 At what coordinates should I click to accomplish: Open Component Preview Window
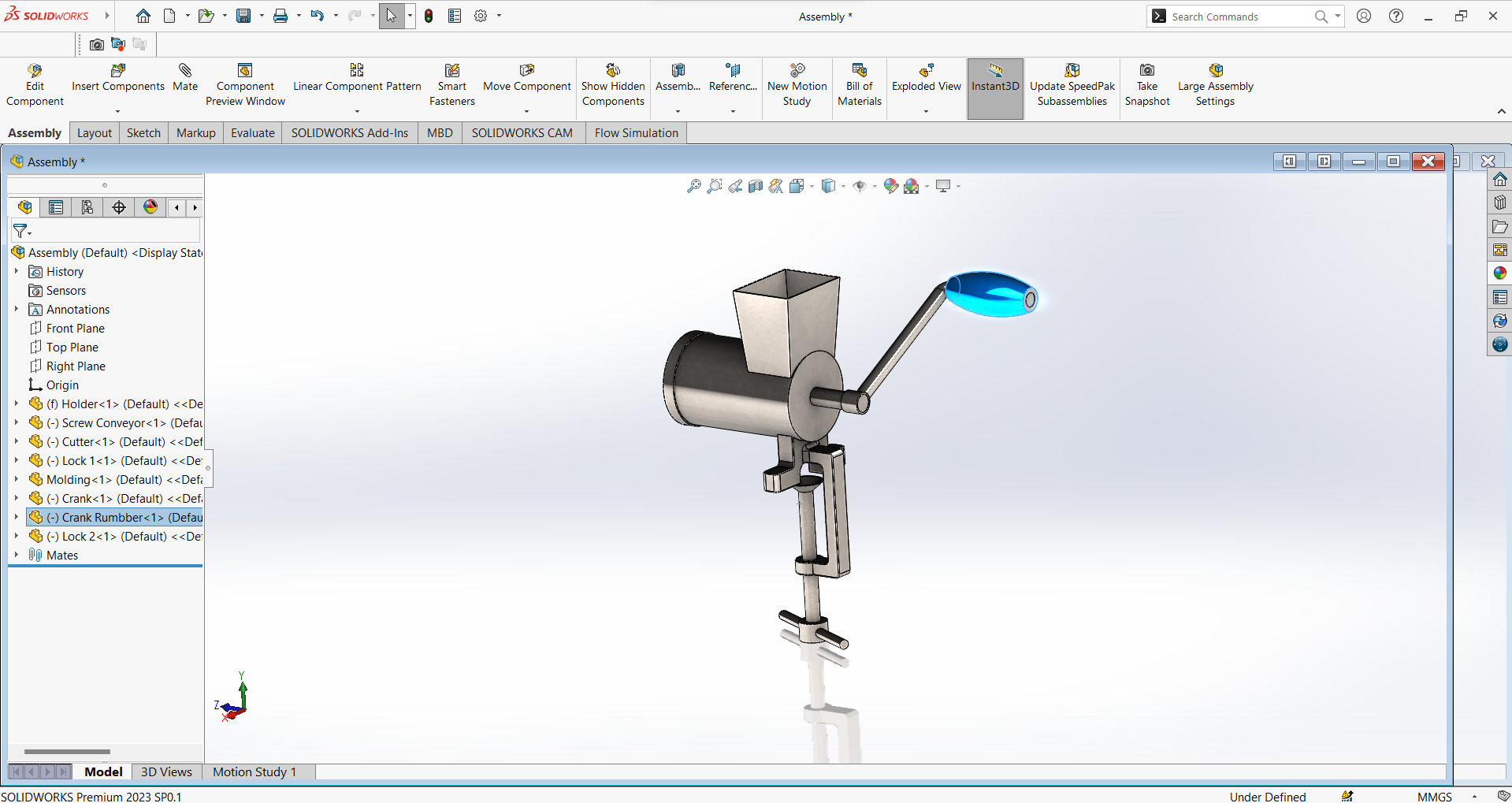click(245, 85)
